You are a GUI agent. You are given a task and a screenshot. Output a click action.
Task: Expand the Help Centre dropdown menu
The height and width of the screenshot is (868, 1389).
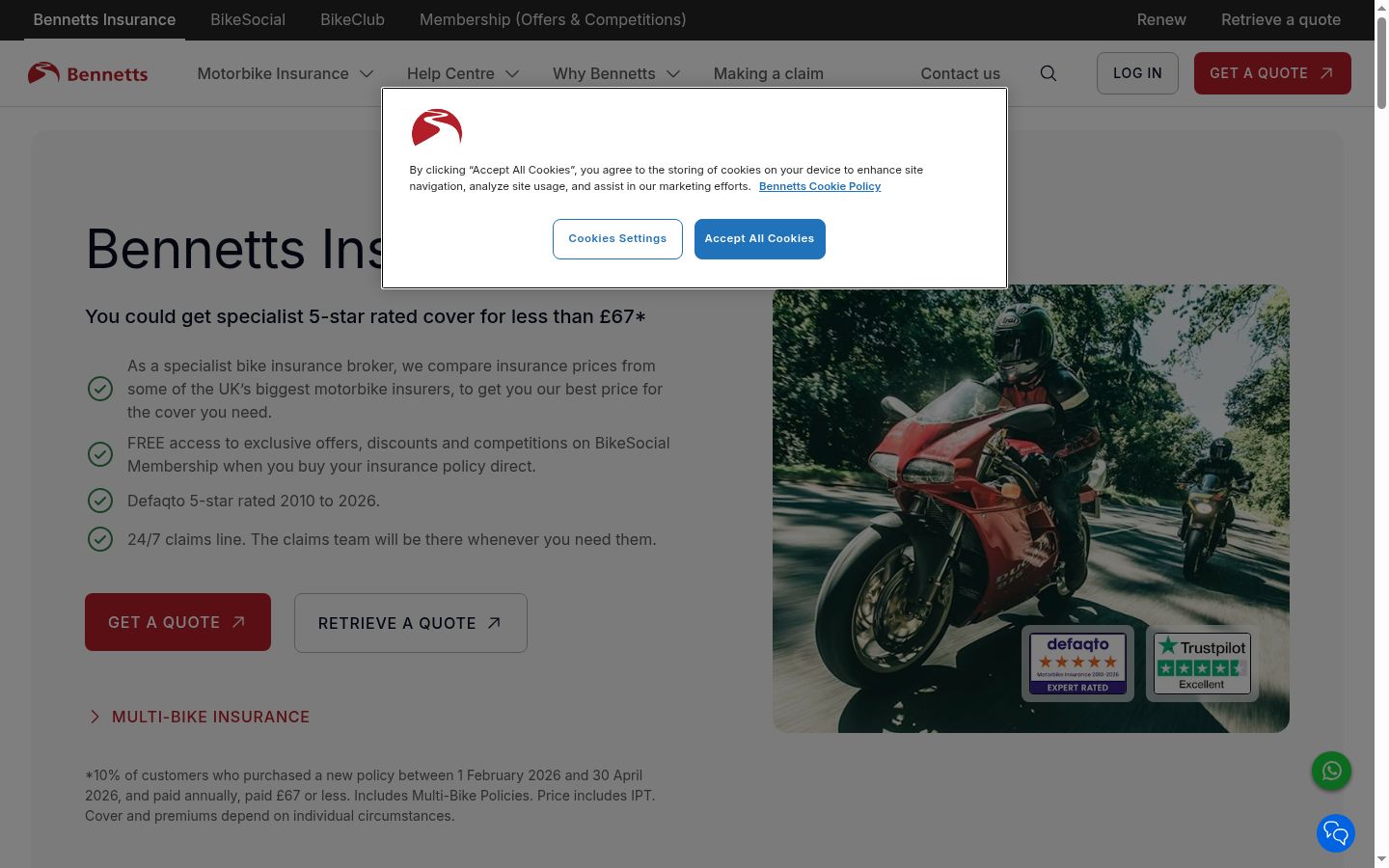(463, 73)
